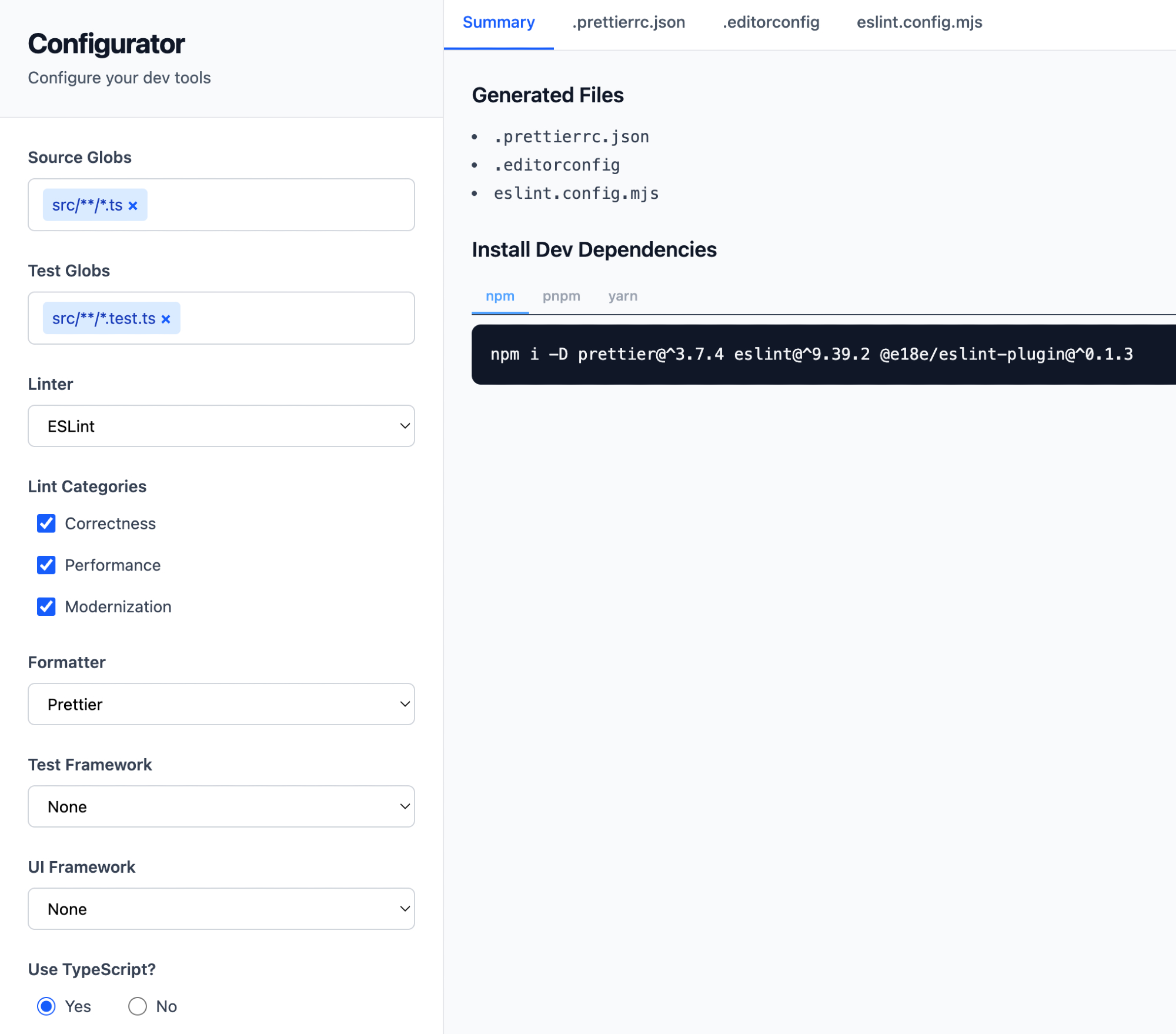
Task: Select Yes for Use TypeScript
Action: click(46, 1006)
